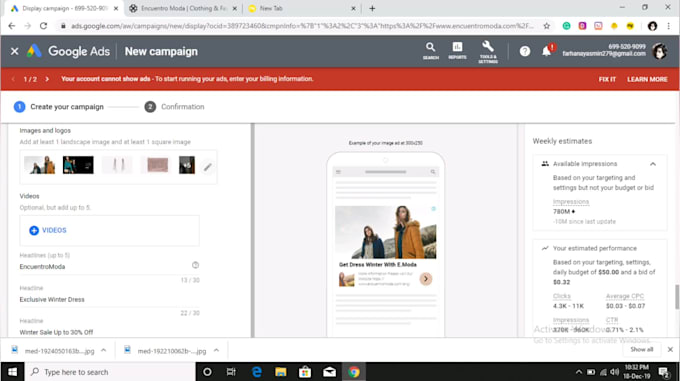Image resolution: width=680 pixels, height=381 pixels.
Task: Open File Explorer from the taskbar
Action: coord(281,372)
